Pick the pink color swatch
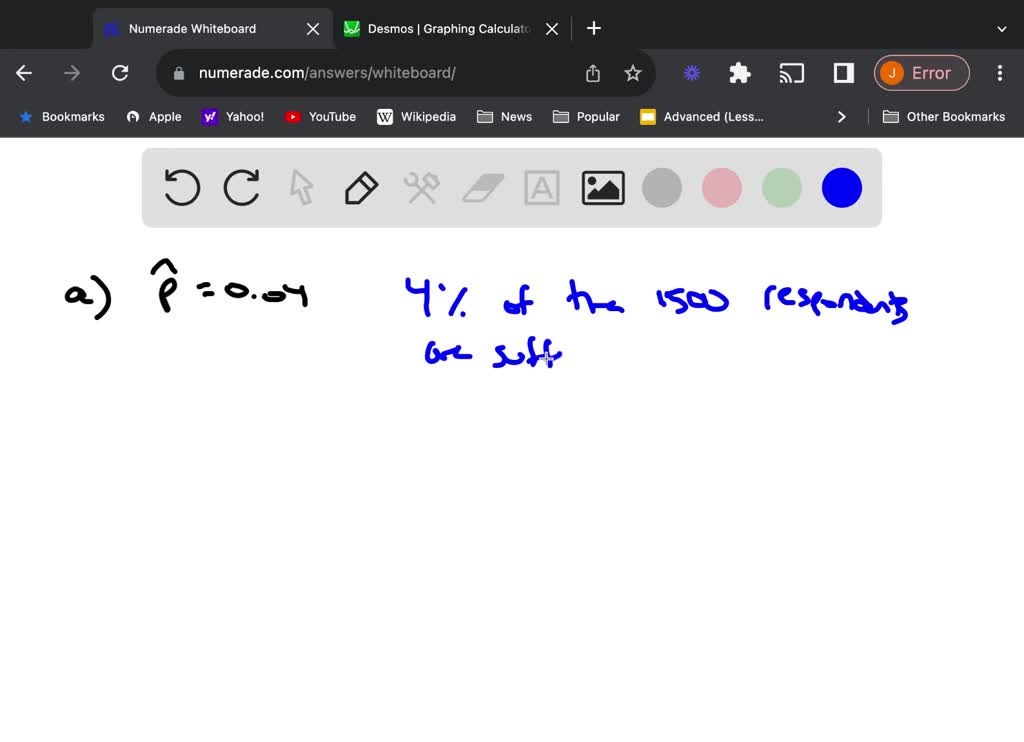 pyautogui.click(x=722, y=188)
